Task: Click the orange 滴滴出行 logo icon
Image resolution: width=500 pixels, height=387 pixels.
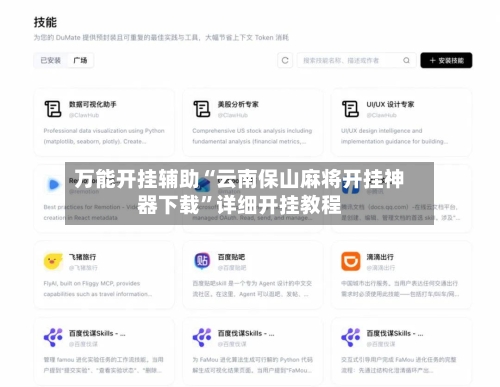Action: [351, 261]
